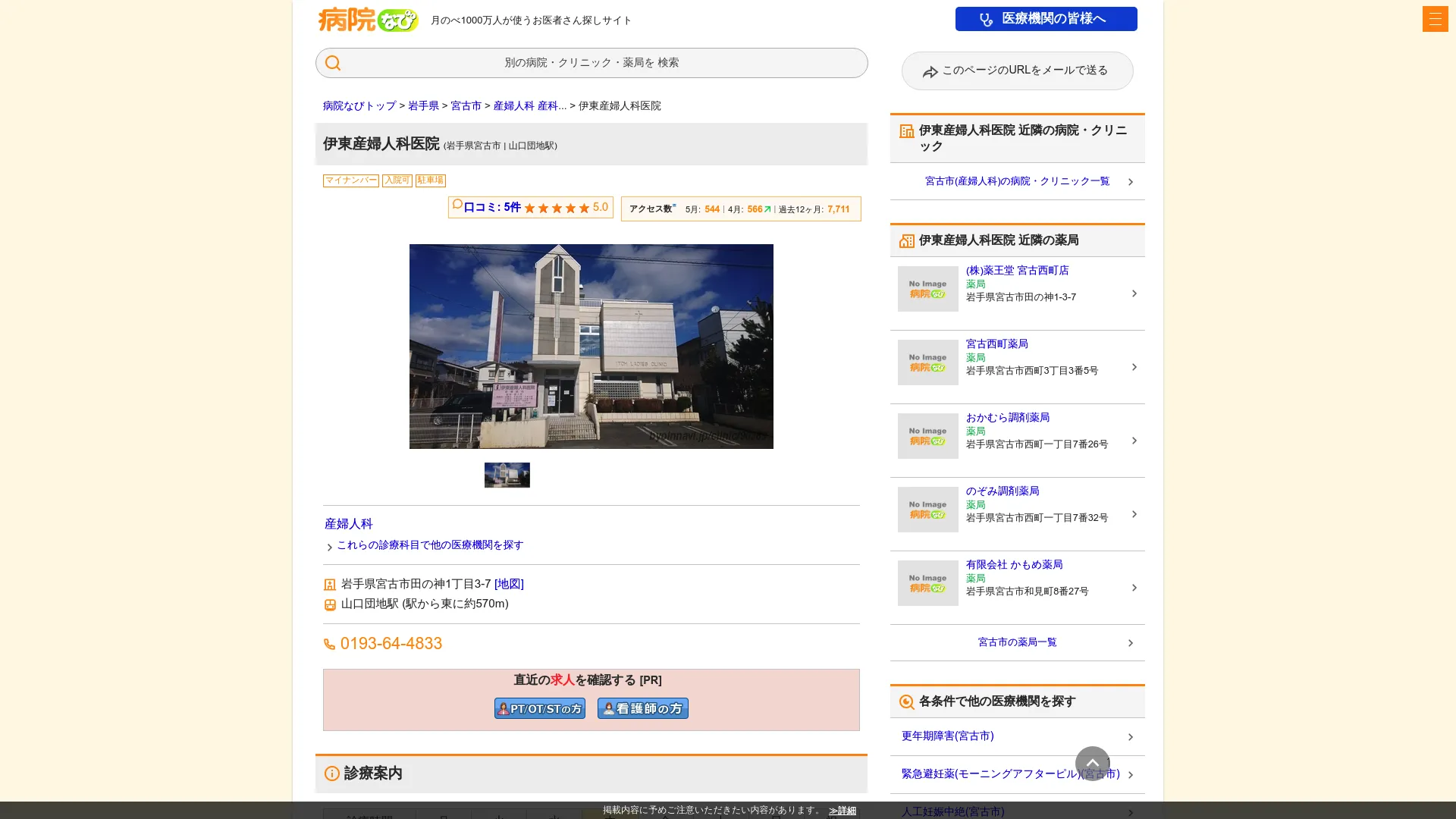Click the 病院なび site logo

coord(368,20)
